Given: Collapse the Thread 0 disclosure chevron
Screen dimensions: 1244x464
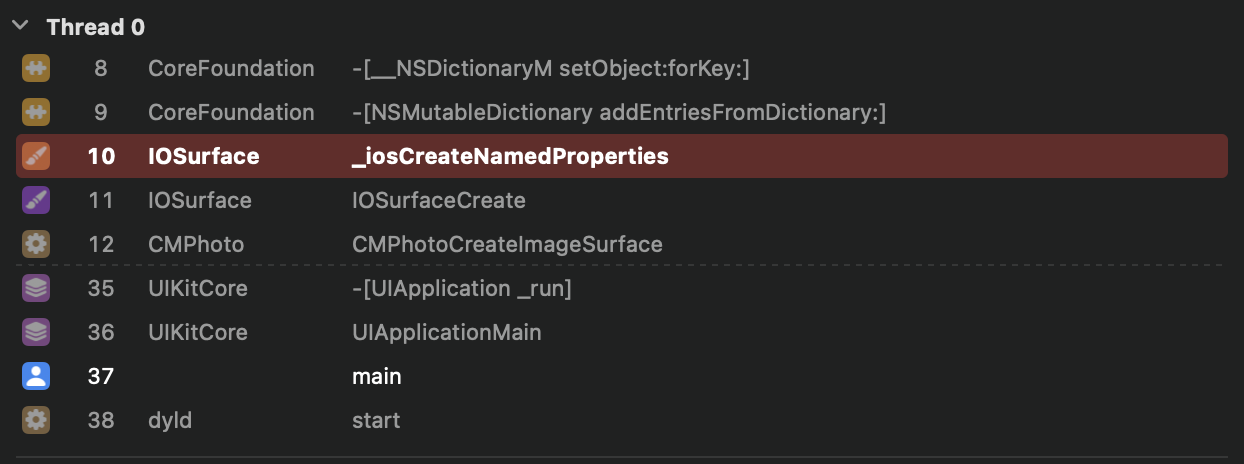Looking at the screenshot, I should tap(19, 26).
